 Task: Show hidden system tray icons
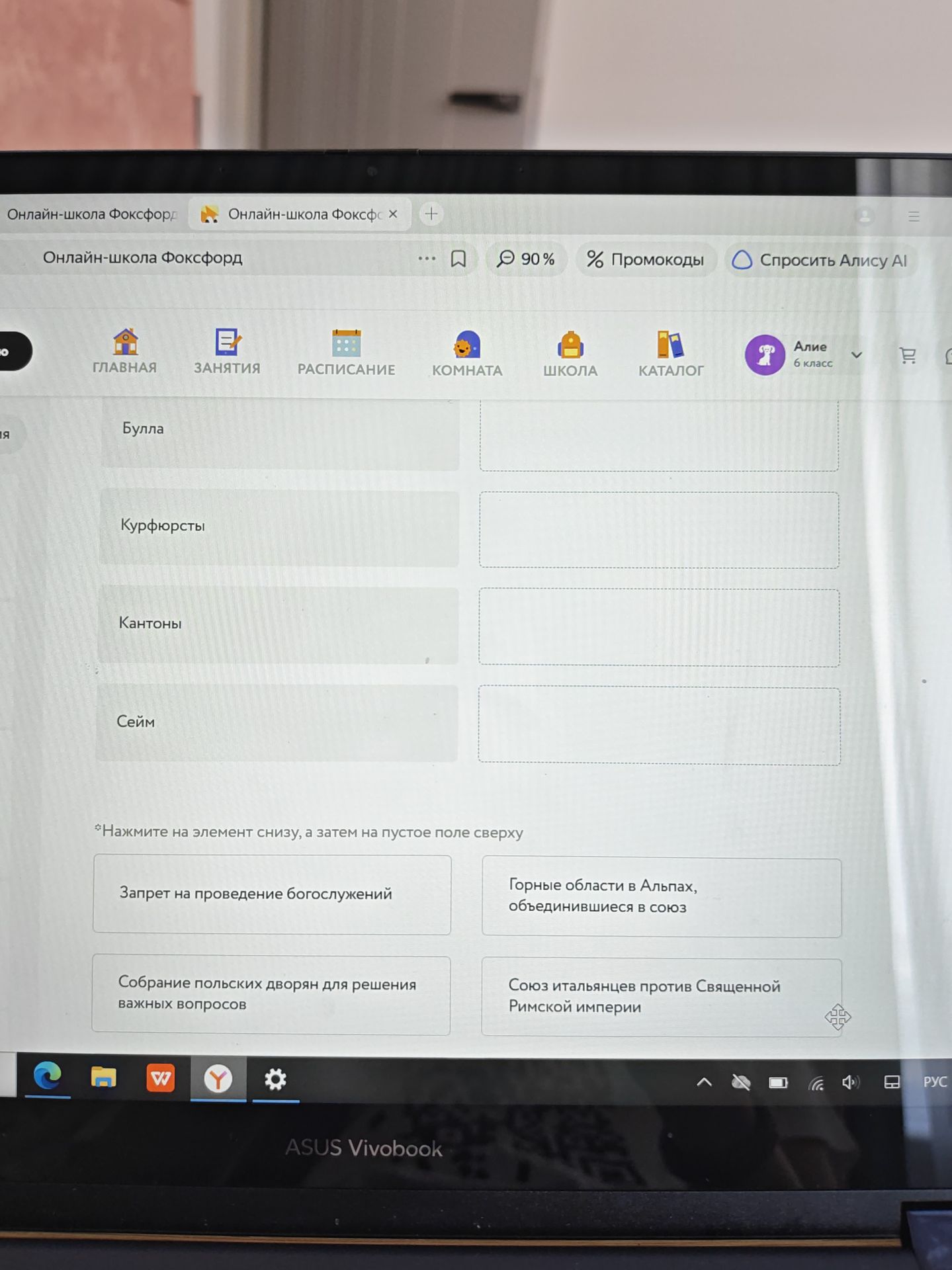click(705, 1082)
